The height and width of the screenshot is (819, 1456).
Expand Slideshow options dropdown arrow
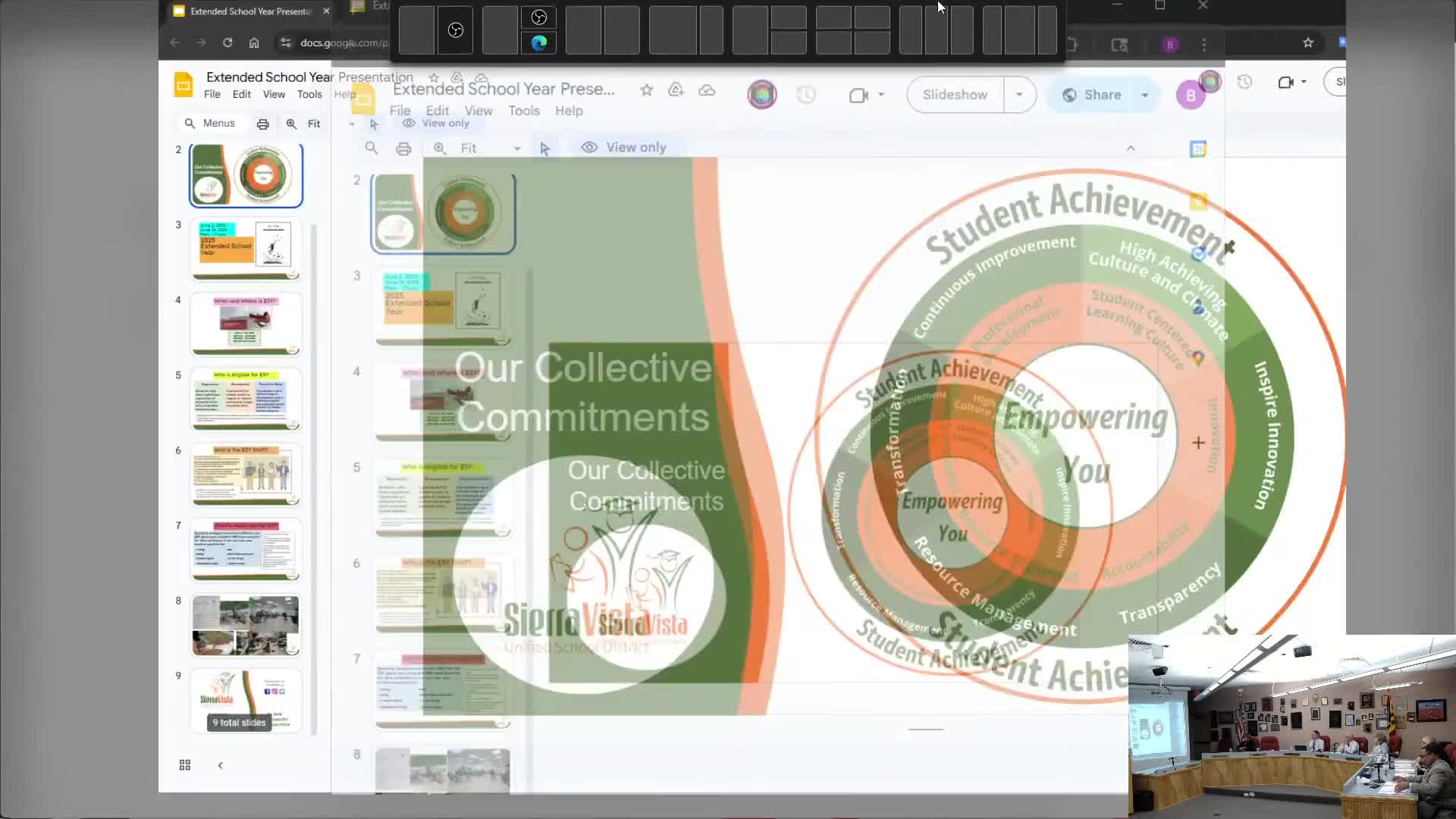click(1018, 95)
